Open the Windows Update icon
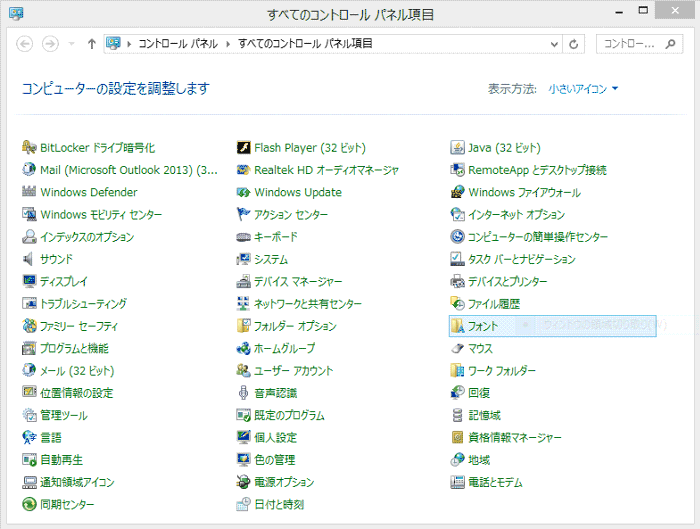 click(x=243, y=192)
